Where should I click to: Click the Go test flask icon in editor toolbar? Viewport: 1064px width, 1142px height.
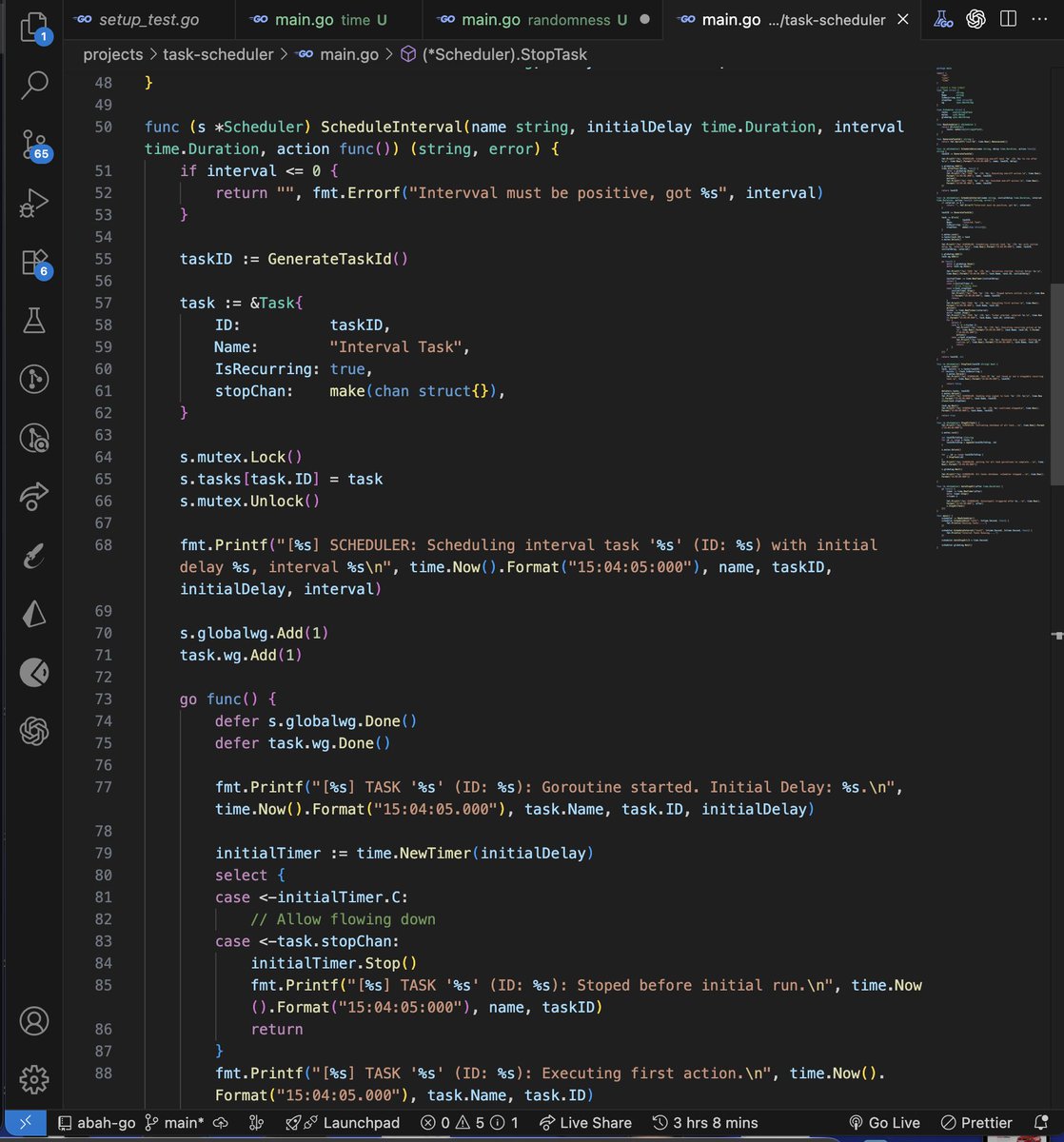click(x=942, y=19)
